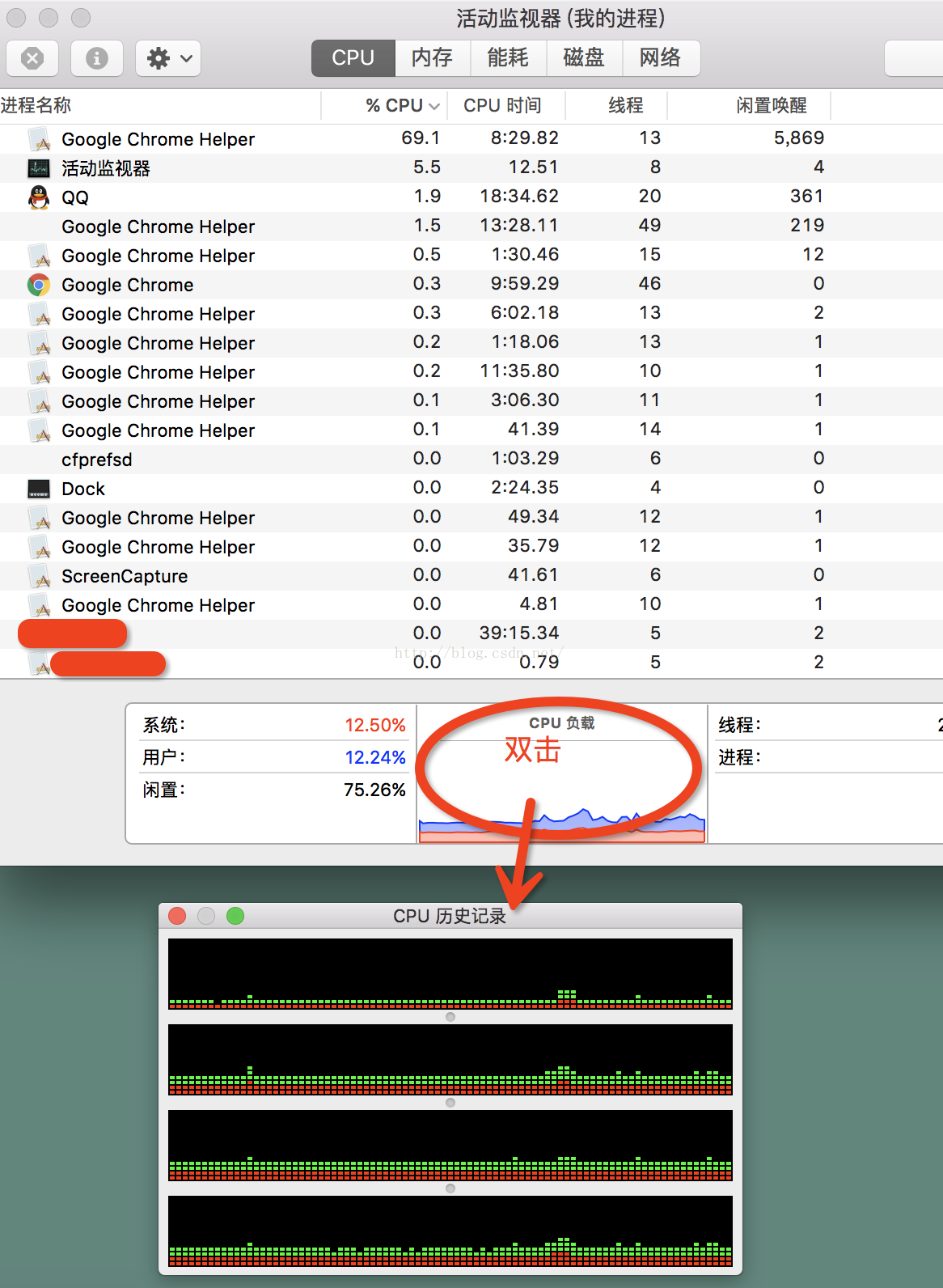Click the 9:59.29 CPU time cell
The height and width of the screenshot is (1288, 943).
tap(525, 284)
